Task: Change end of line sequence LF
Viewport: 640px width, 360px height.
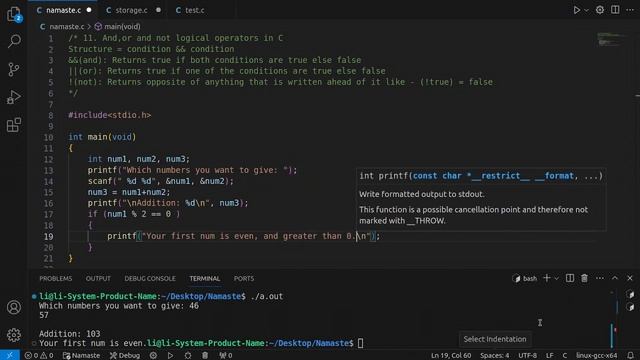Action: 550,356
